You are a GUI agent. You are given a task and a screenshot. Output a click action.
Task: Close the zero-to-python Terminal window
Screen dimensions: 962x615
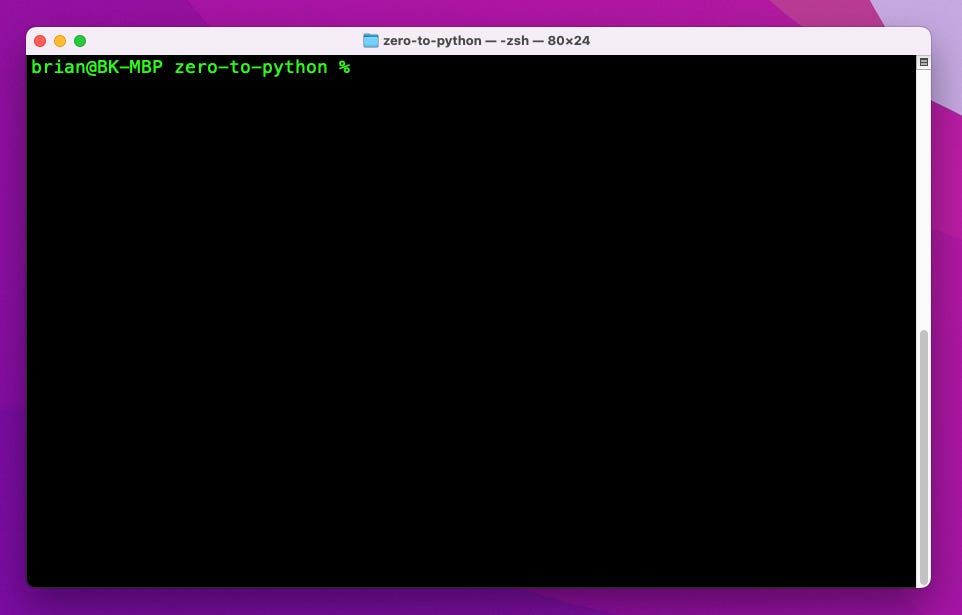[40, 41]
